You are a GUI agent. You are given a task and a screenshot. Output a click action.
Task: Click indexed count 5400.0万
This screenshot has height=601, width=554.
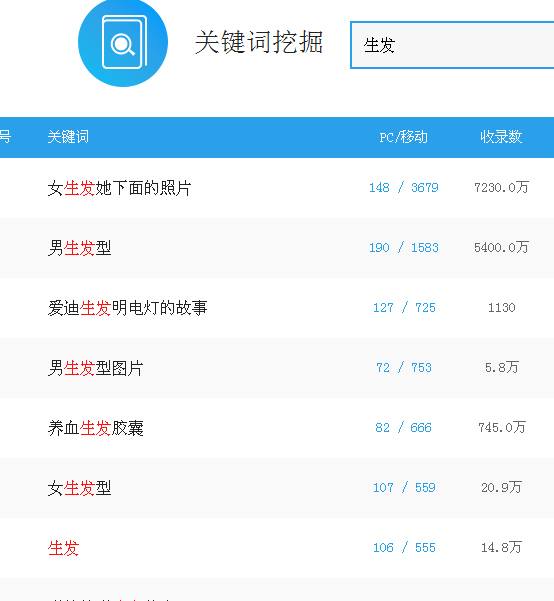501,248
